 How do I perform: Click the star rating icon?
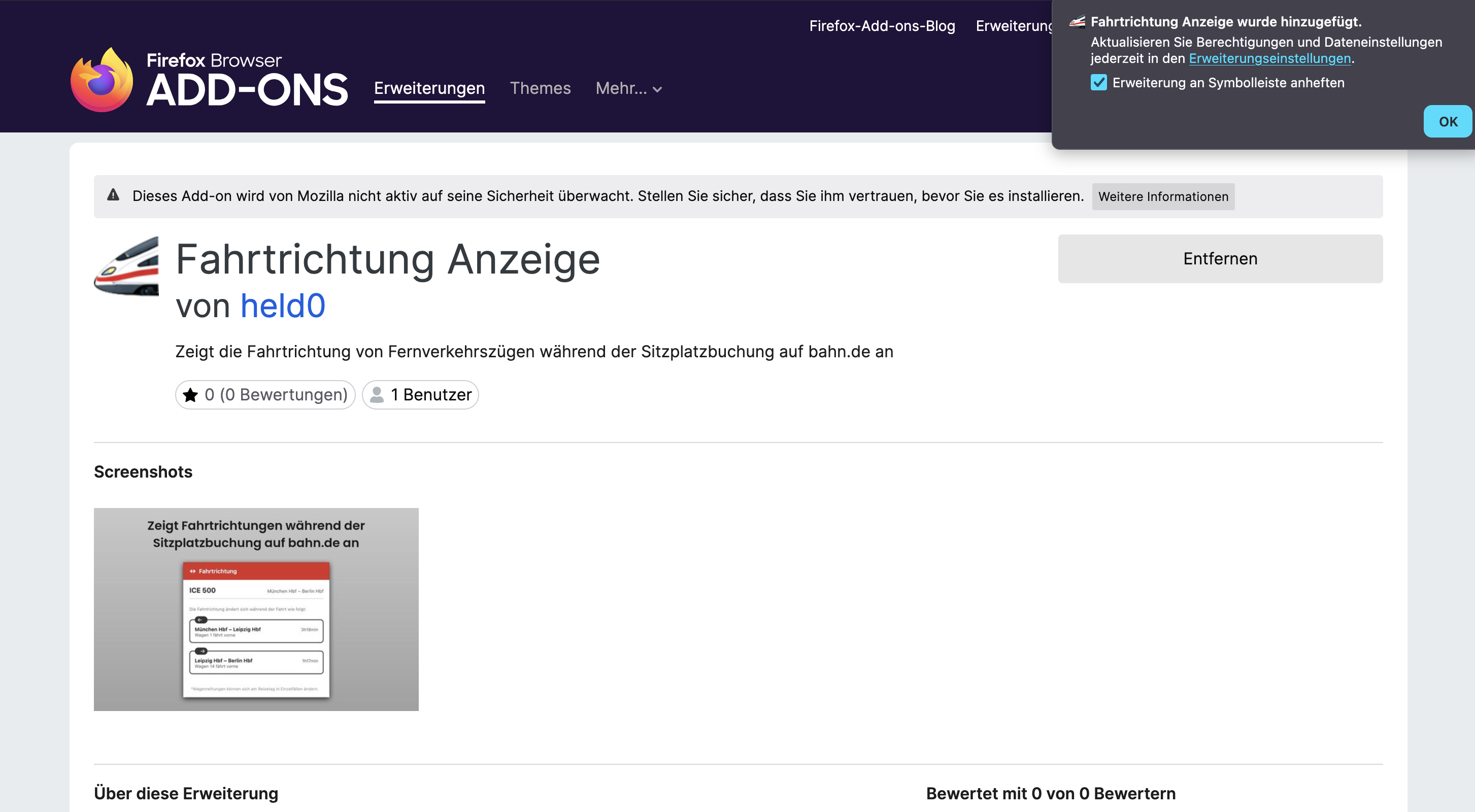(191, 395)
